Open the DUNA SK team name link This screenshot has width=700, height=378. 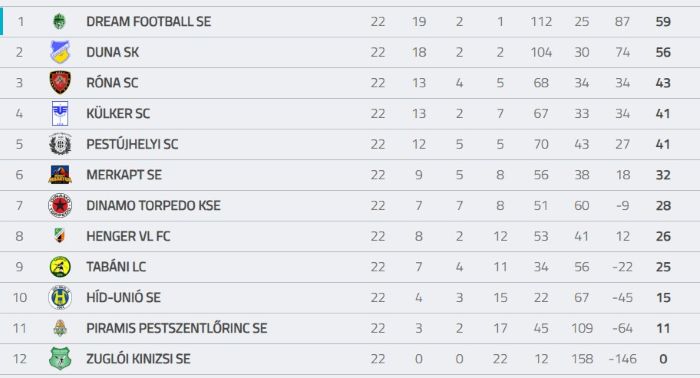(x=112, y=52)
